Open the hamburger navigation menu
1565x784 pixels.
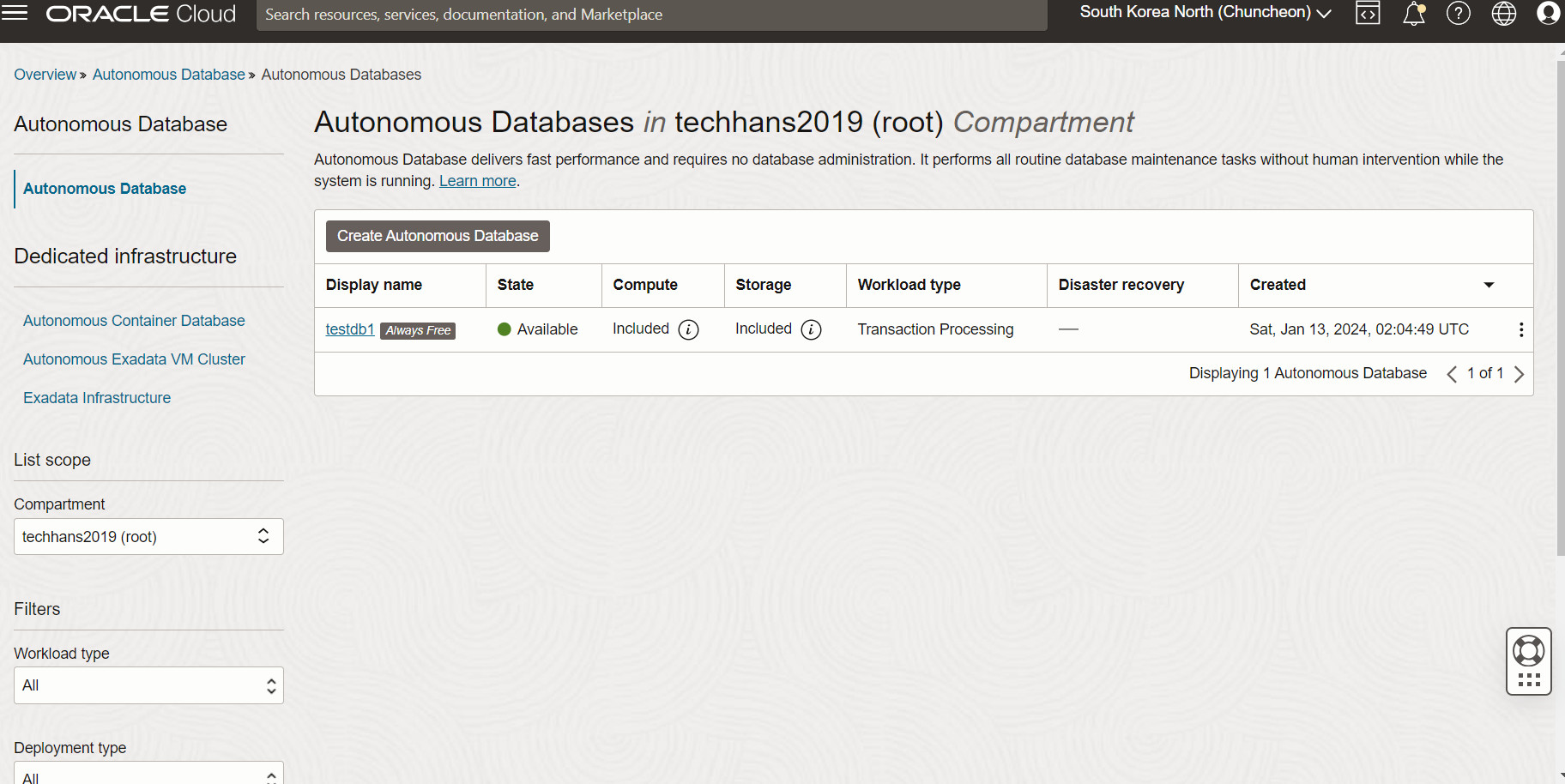click(x=15, y=12)
